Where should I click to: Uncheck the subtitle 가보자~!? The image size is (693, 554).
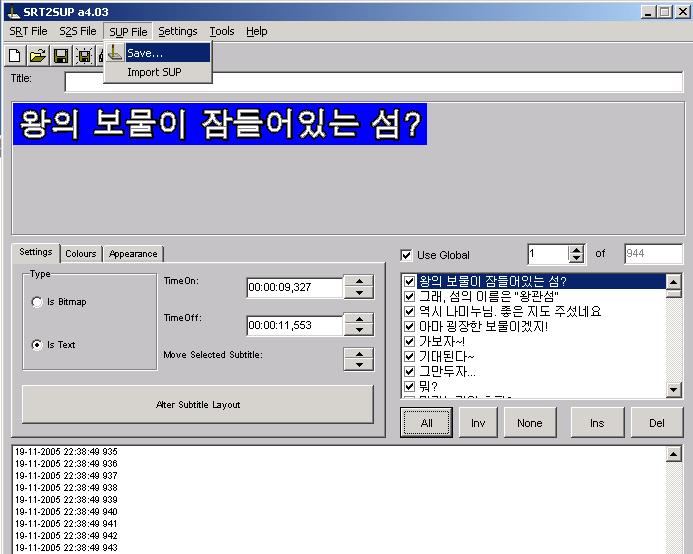click(409, 341)
